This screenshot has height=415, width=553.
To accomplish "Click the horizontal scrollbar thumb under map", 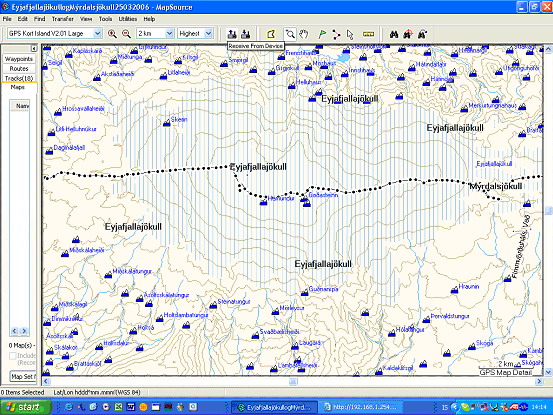I will [293, 381].
